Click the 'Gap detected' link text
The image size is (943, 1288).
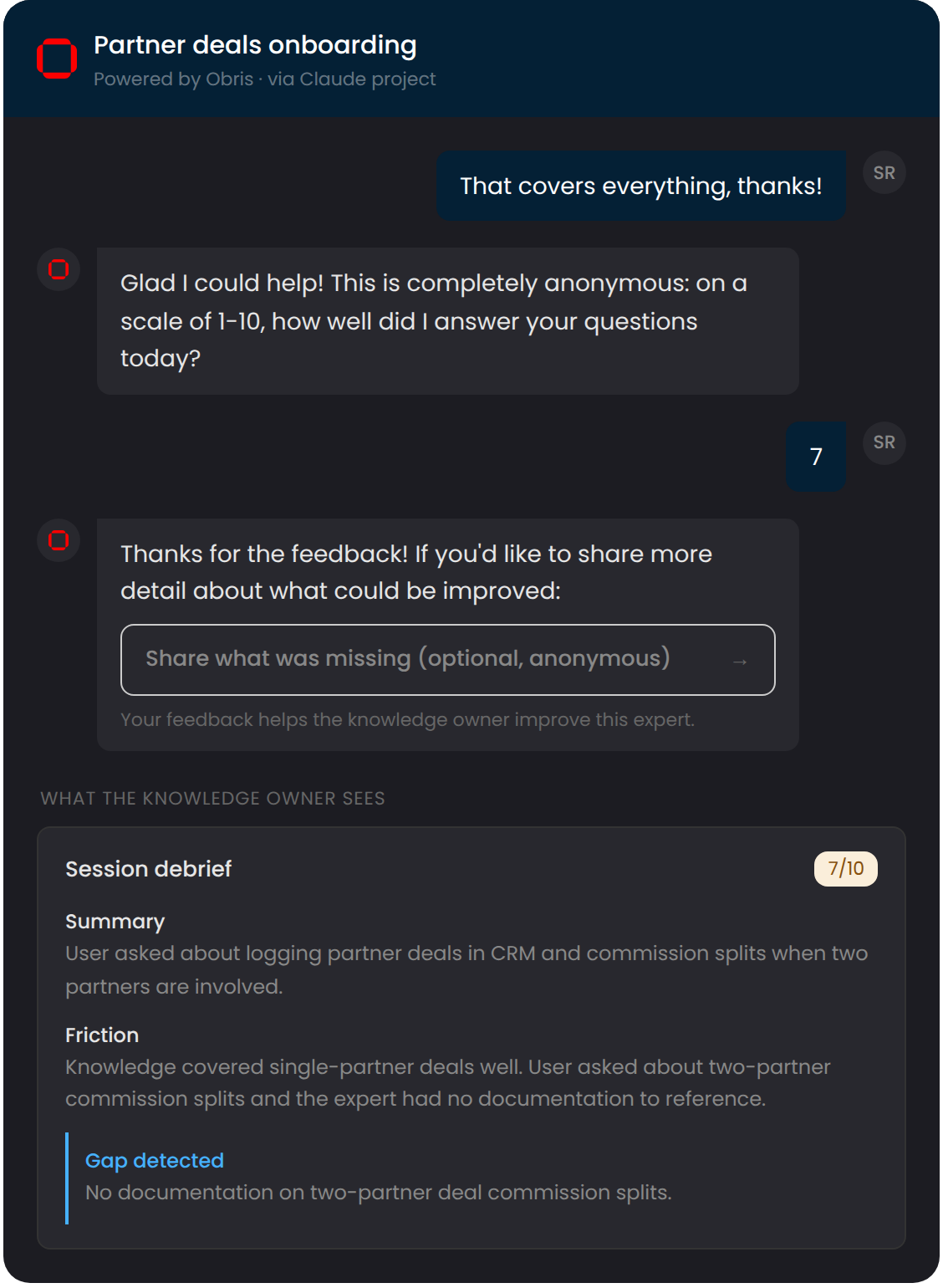(154, 1160)
